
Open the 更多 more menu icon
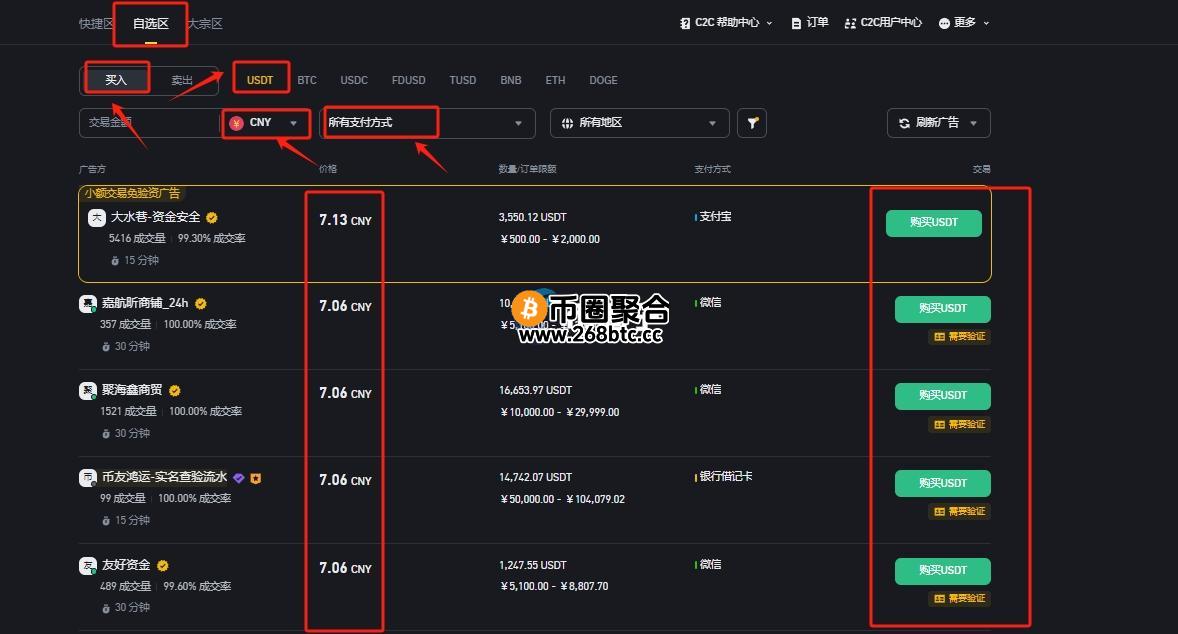click(x=944, y=23)
